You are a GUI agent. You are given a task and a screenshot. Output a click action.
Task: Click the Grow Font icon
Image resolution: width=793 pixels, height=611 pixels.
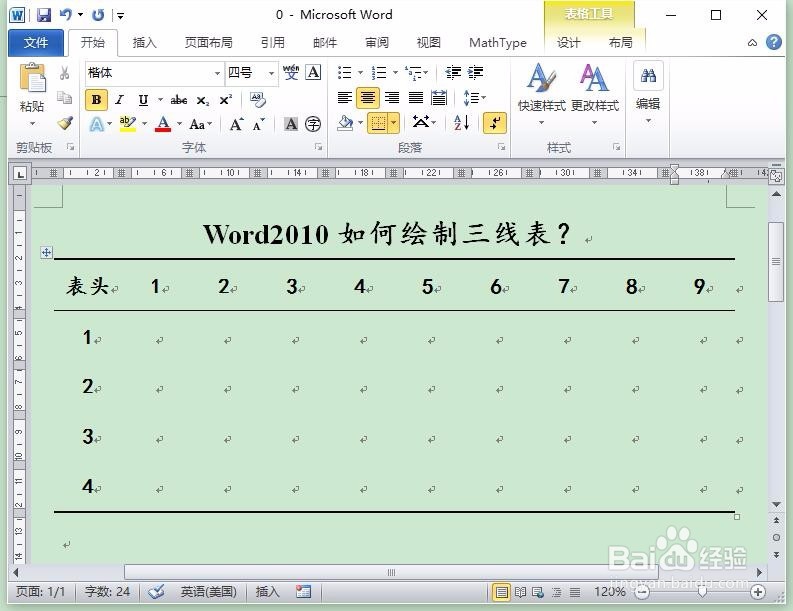[236, 124]
